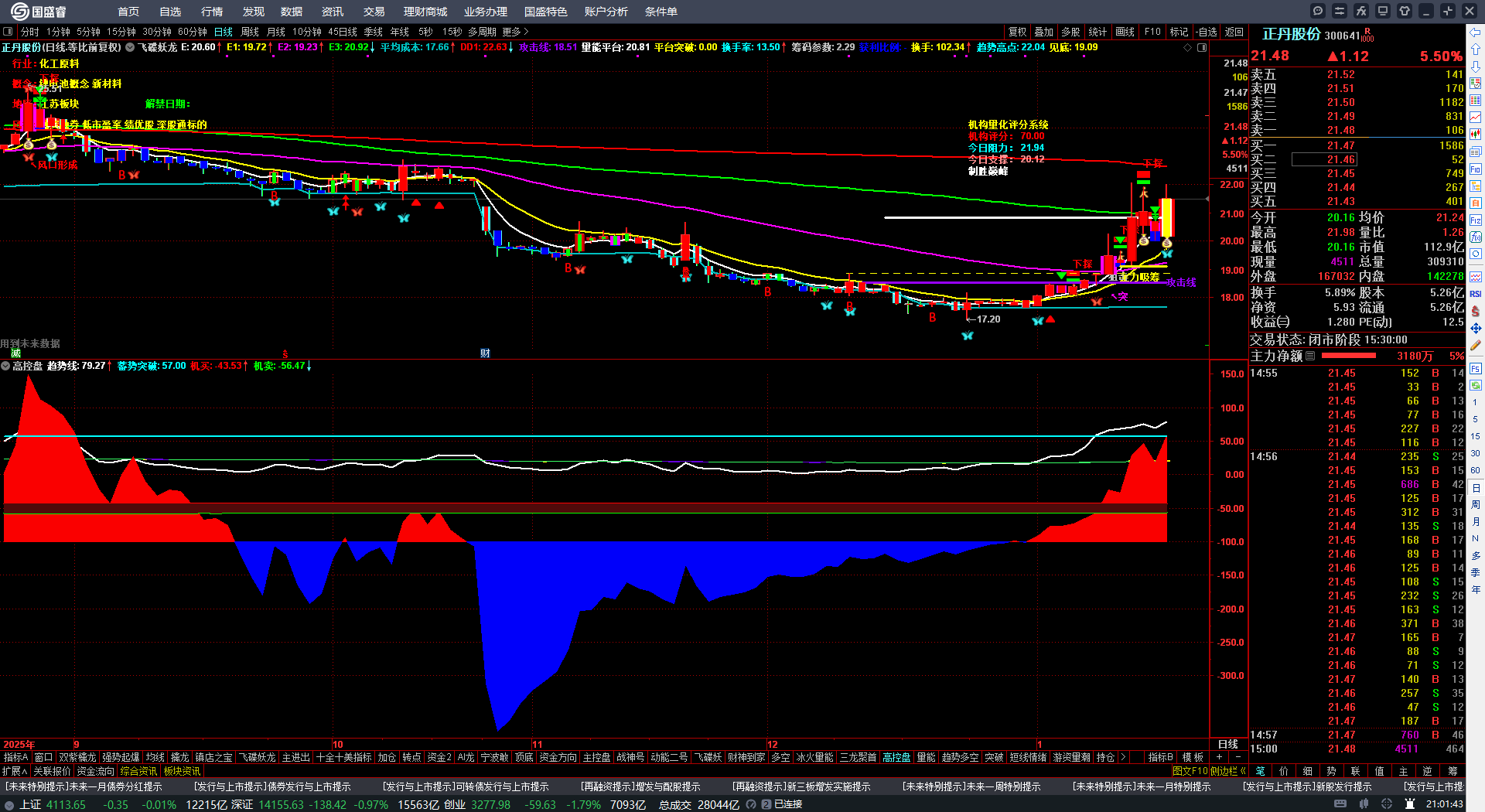Click the -自选 watchlist button

[x=1206, y=32]
